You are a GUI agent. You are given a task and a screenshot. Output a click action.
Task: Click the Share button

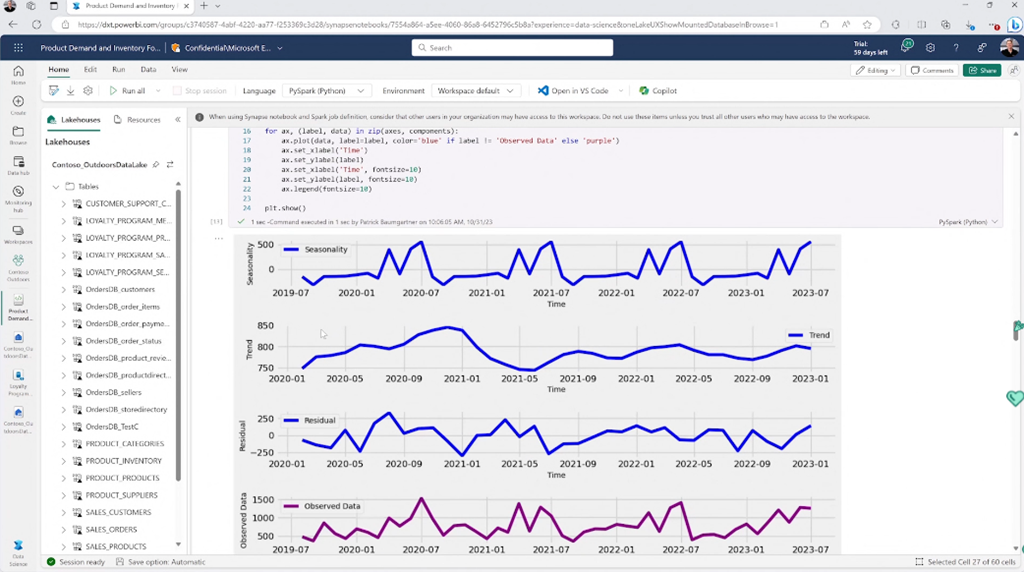tap(982, 70)
